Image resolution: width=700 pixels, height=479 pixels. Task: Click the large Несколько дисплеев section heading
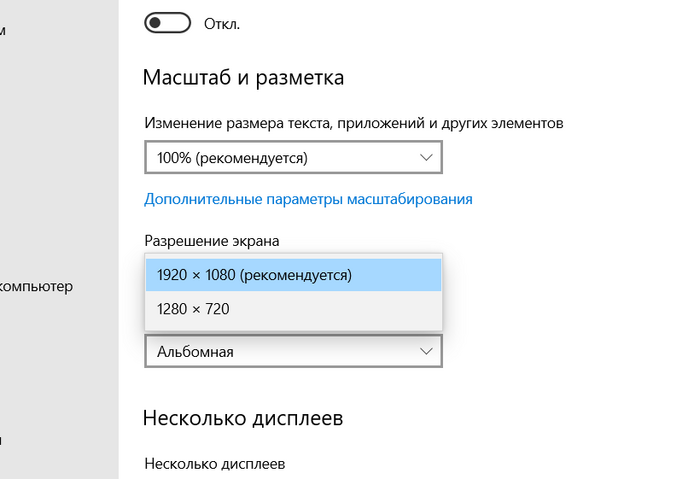pyautogui.click(x=243, y=418)
